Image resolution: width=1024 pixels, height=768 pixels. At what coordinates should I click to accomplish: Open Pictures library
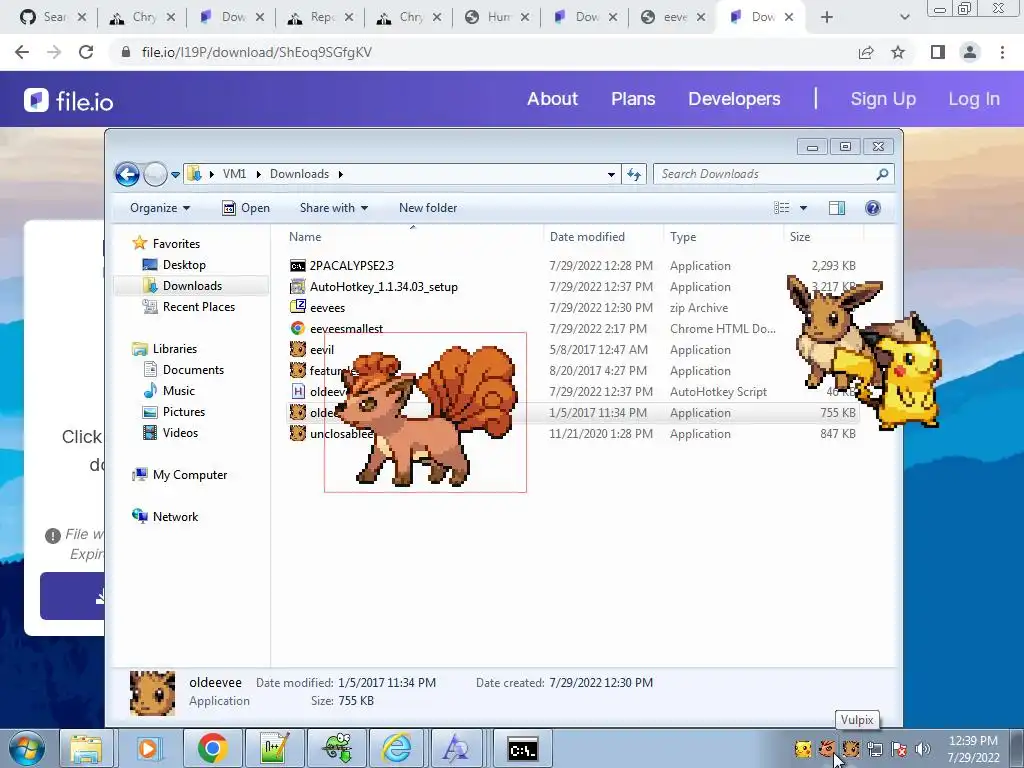click(x=174, y=412)
